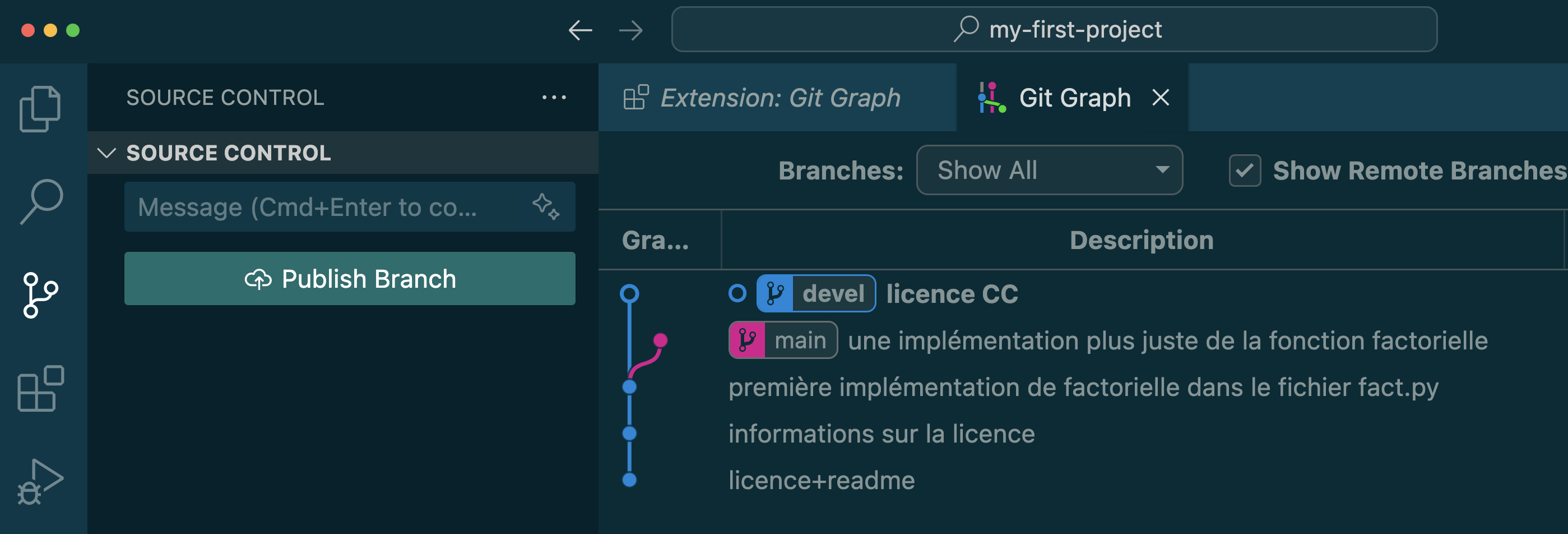Click the go forward arrow
The width and height of the screenshot is (1568, 534).
click(x=630, y=30)
